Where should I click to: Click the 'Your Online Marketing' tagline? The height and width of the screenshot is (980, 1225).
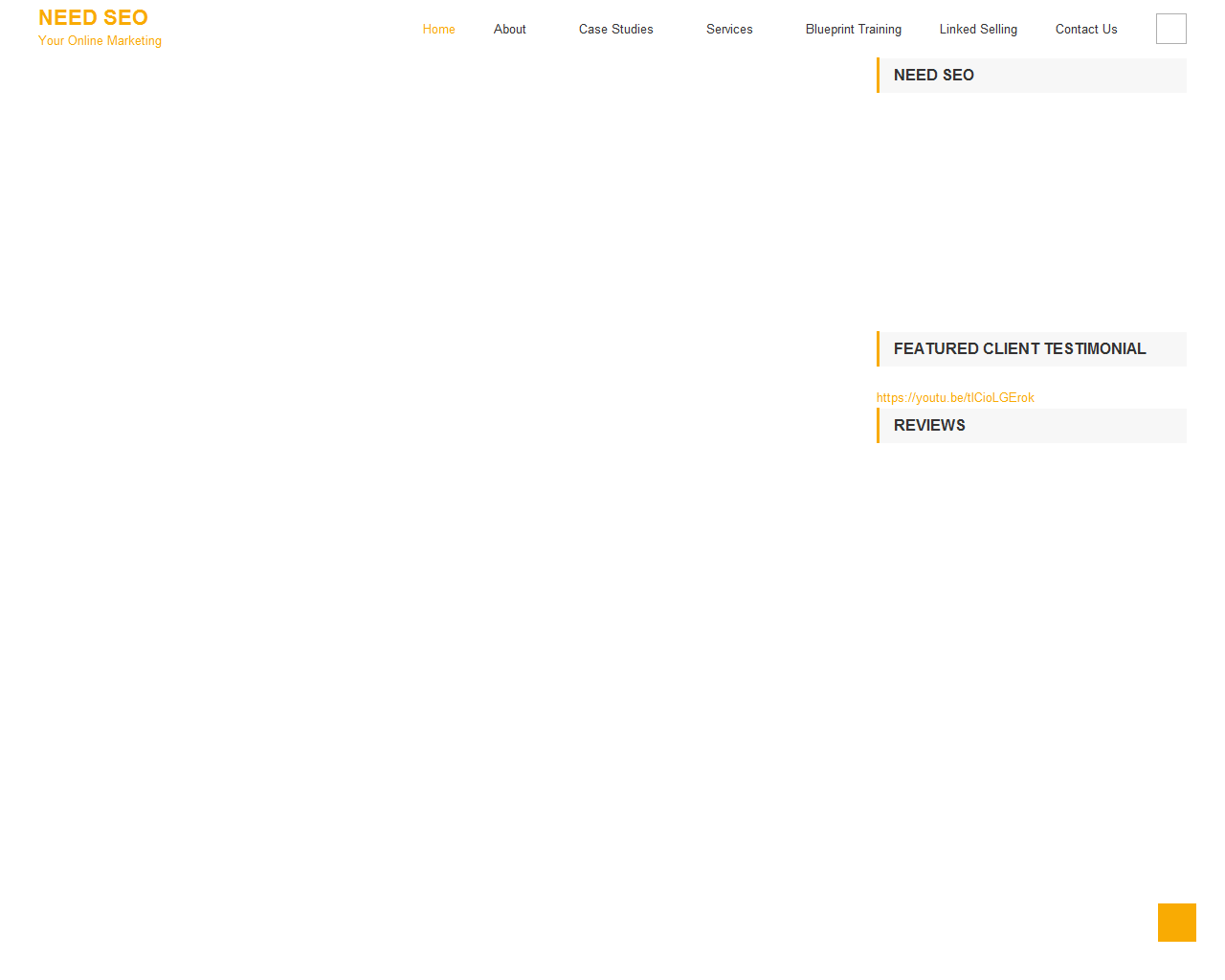click(100, 41)
